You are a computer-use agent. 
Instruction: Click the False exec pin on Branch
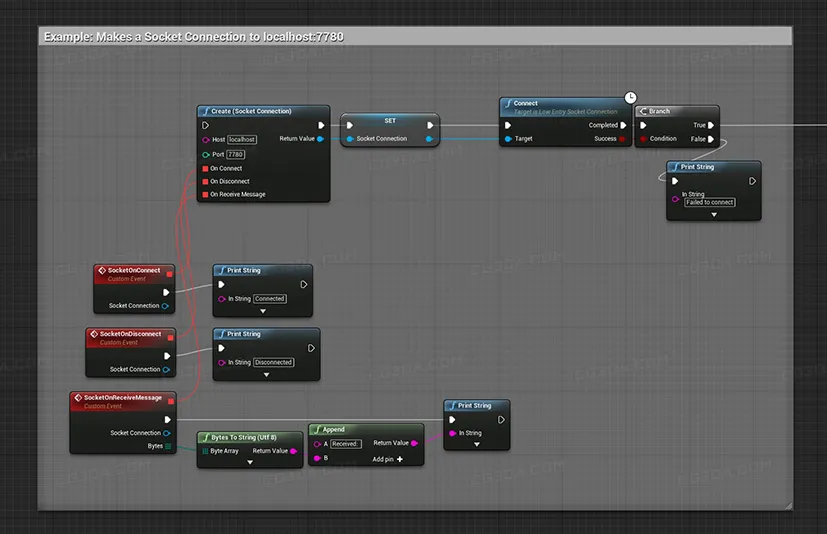coord(711,139)
